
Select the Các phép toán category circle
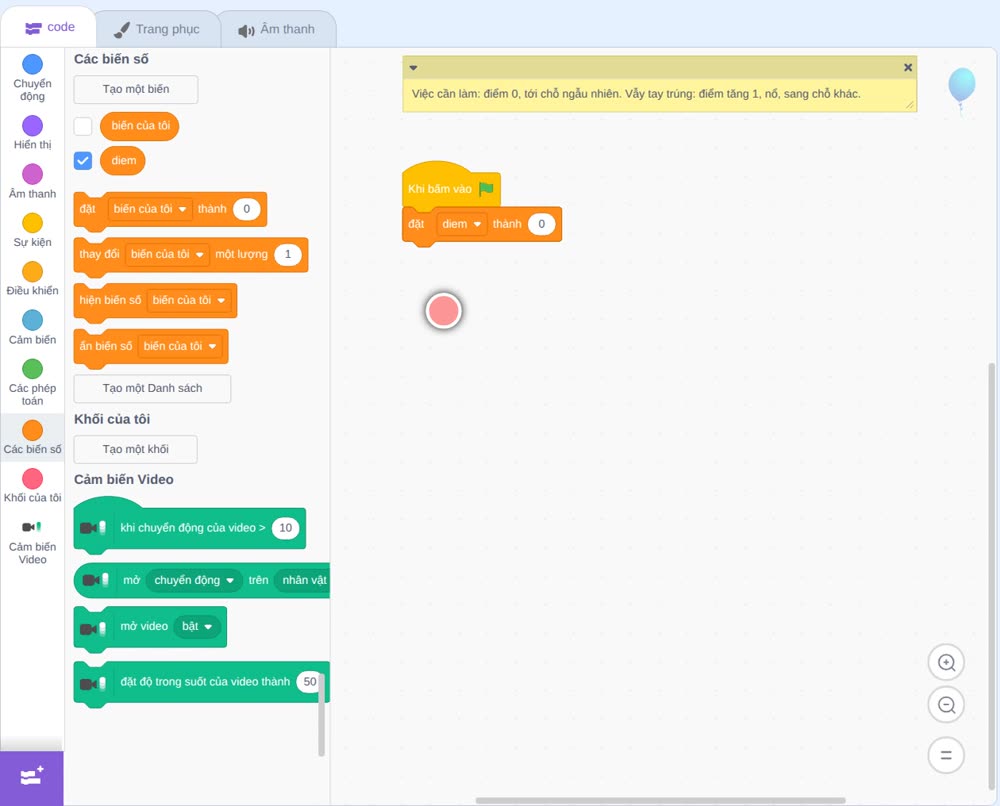pyautogui.click(x=33, y=369)
